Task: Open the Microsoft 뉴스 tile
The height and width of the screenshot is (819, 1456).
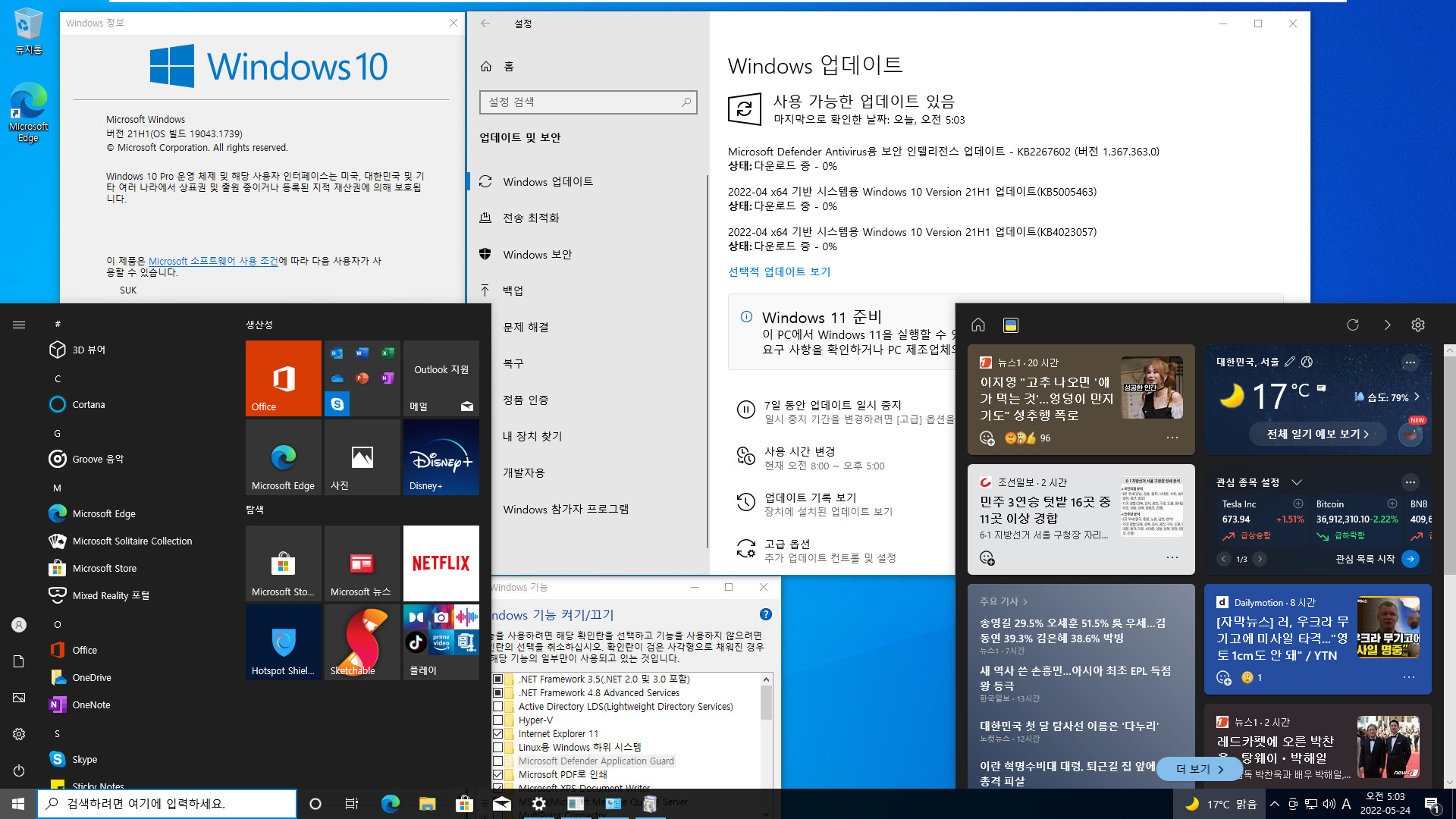Action: point(362,563)
